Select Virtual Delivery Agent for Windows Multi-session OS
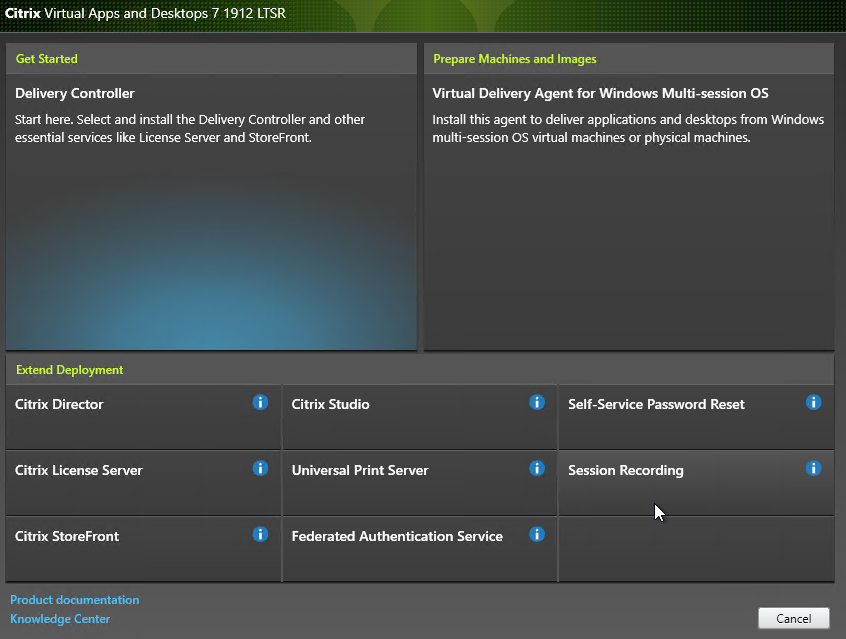This screenshot has height=639, width=846. pos(600,94)
